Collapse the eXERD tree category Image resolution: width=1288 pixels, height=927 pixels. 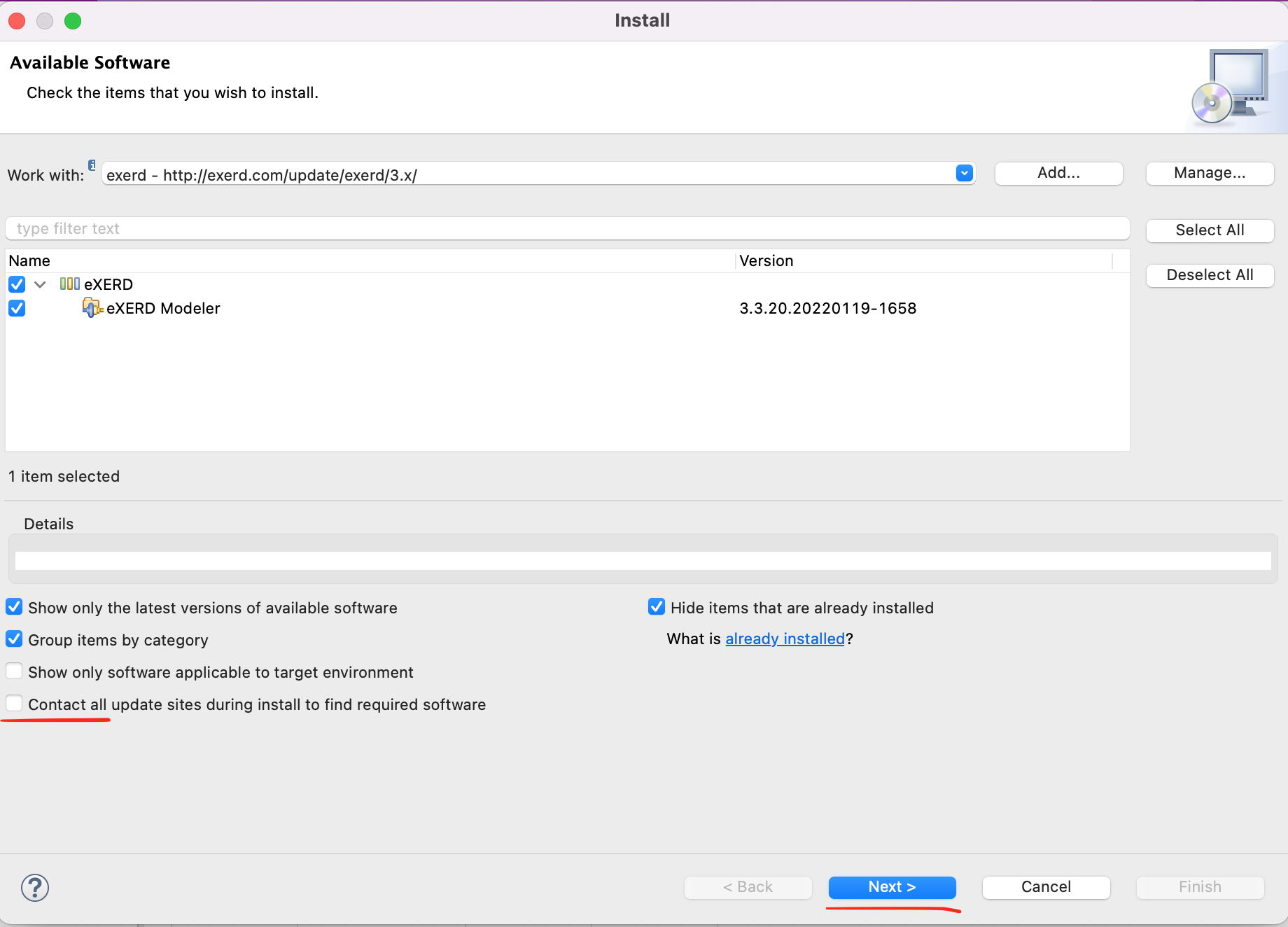pyautogui.click(x=40, y=284)
